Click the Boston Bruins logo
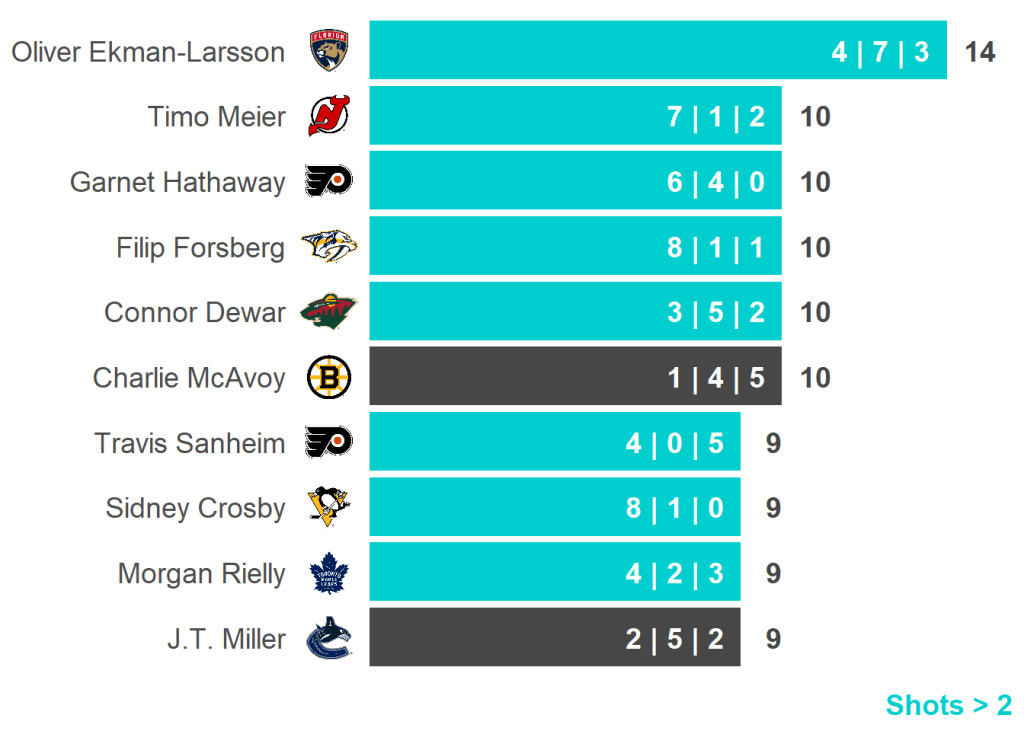 point(328,377)
